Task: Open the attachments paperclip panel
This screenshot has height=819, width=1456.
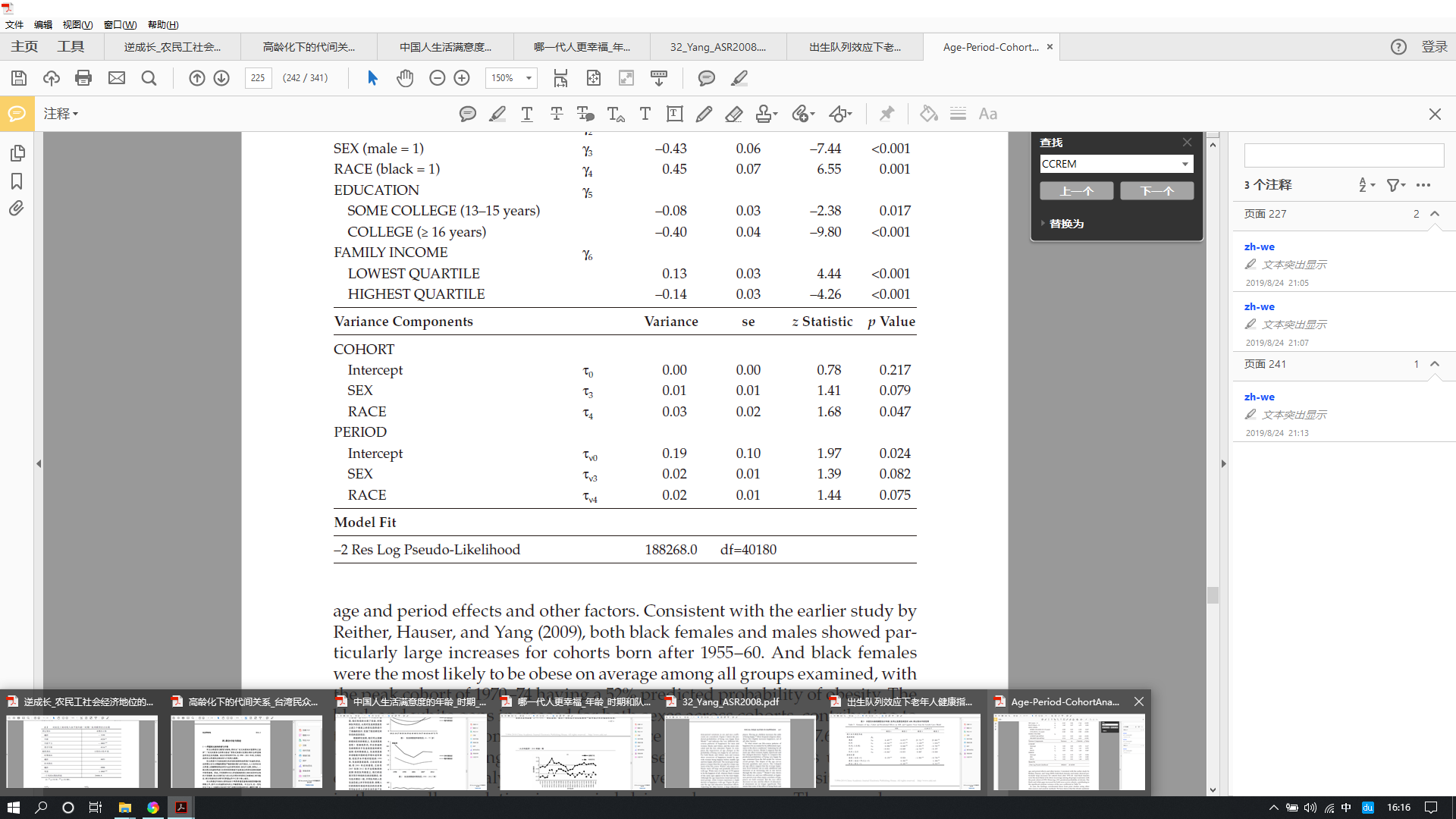Action: click(17, 209)
